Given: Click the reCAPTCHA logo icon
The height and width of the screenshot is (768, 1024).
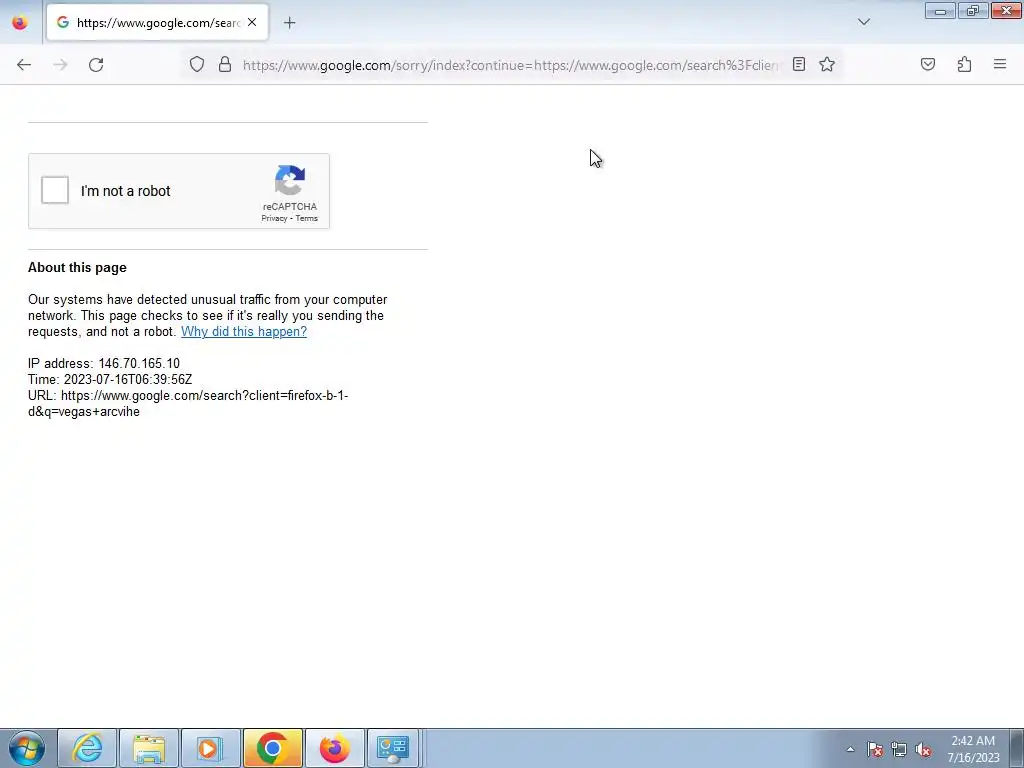Looking at the screenshot, I should pos(290,180).
